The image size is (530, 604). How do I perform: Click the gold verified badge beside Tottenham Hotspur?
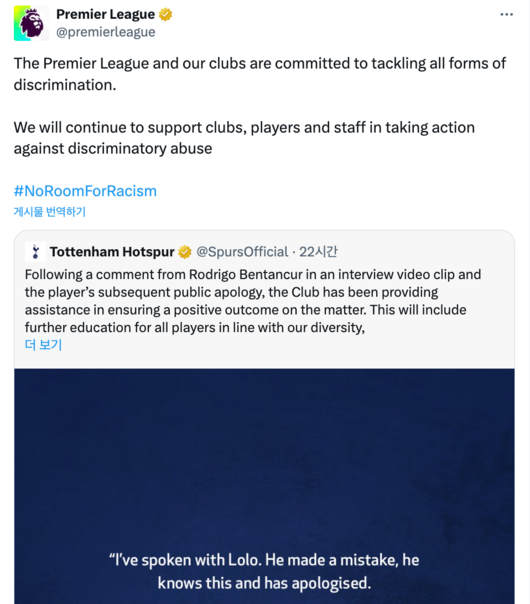click(x=185, y=252)
